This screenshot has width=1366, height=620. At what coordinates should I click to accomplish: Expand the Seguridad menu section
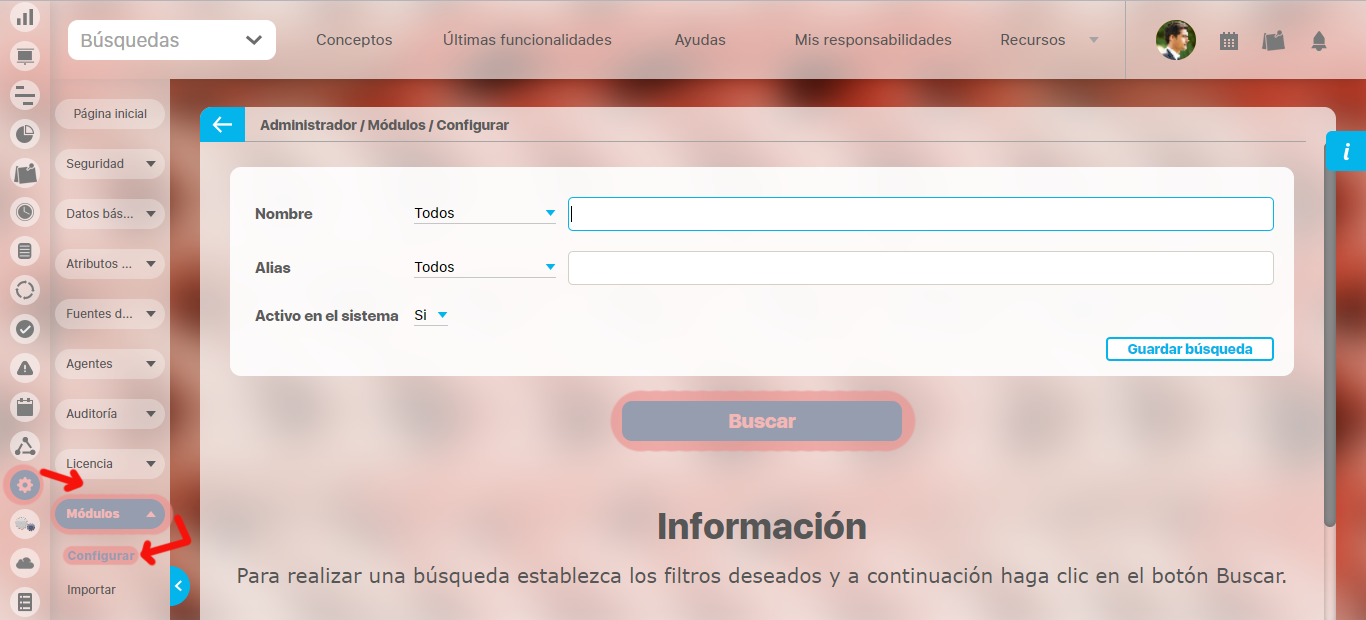(110, 164)
